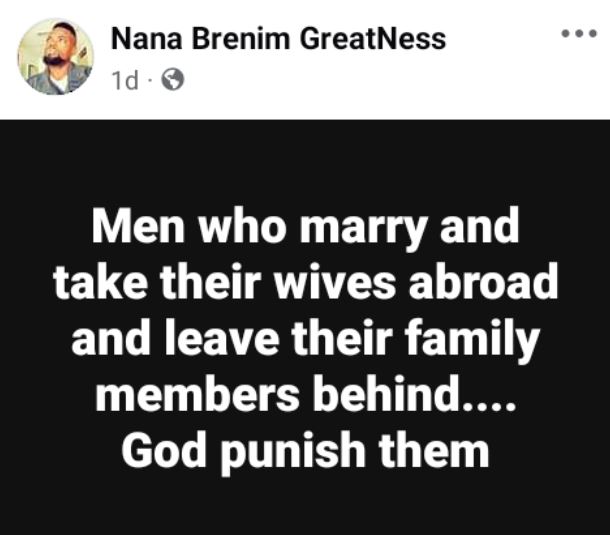Select the line members behind....
The width and height of the screenshot is (610, 535).
(305, 393)
